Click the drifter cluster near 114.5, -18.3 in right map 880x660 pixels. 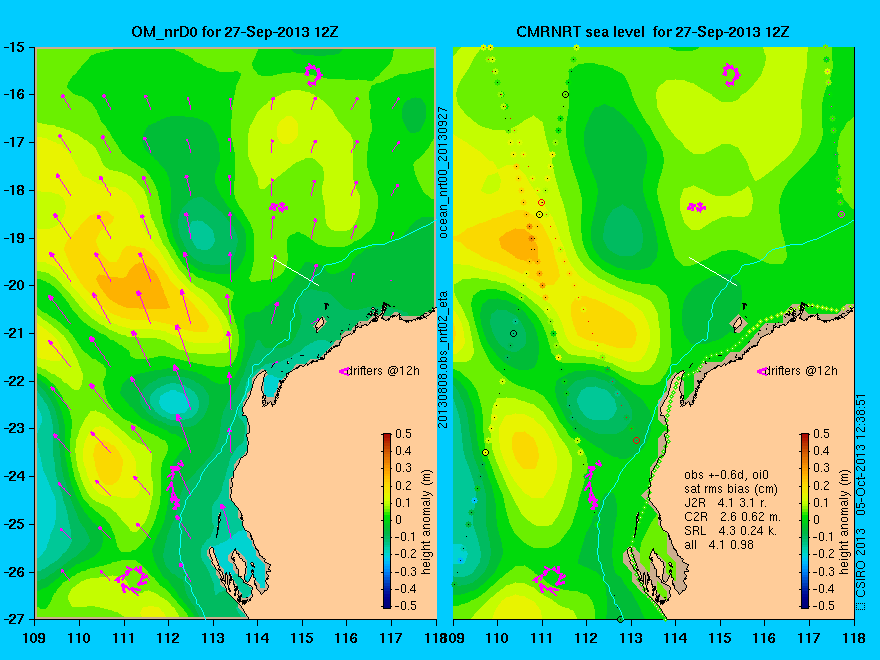696,207
